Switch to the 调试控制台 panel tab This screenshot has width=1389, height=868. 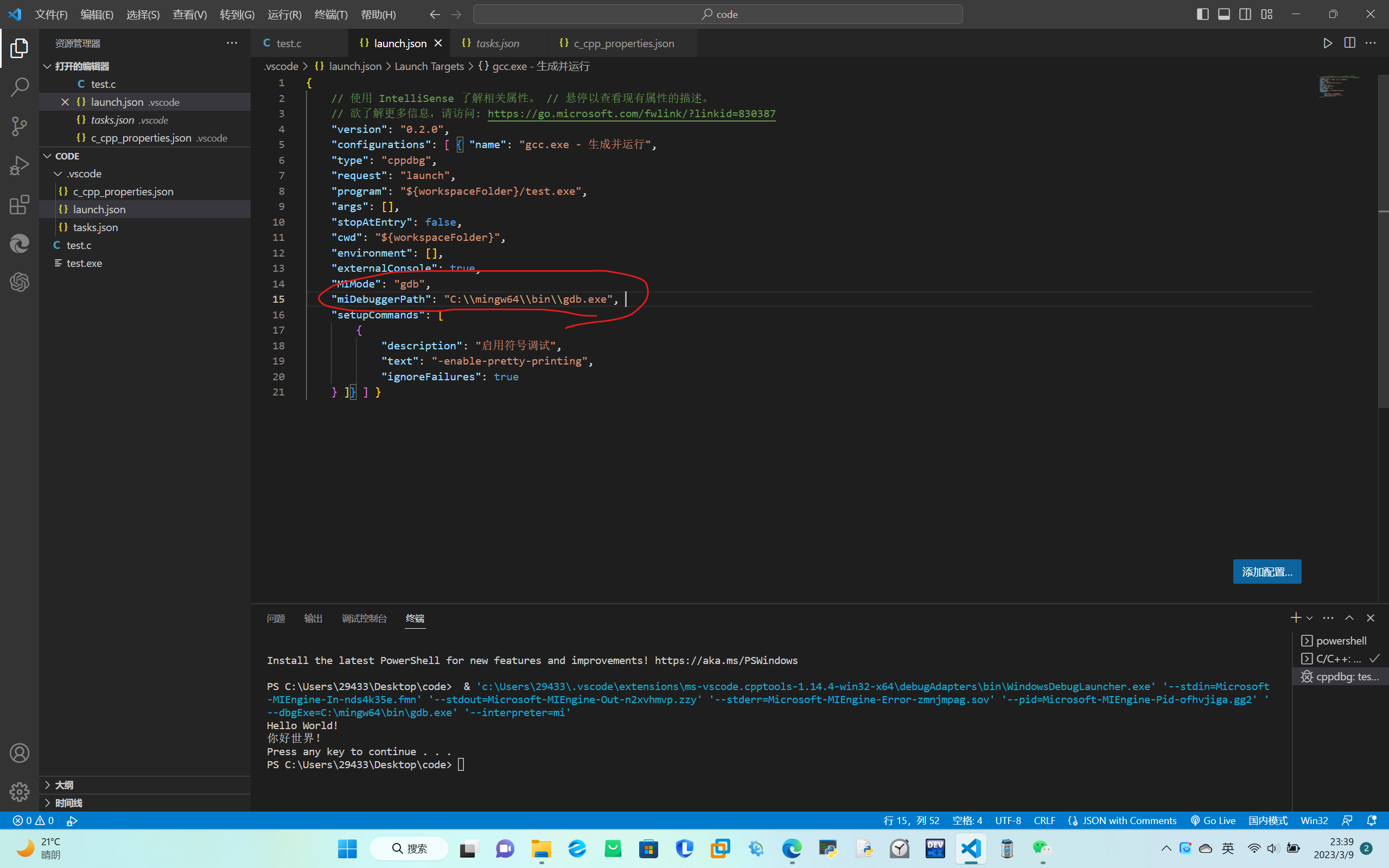pyautogui.click(x=364, y=618)
